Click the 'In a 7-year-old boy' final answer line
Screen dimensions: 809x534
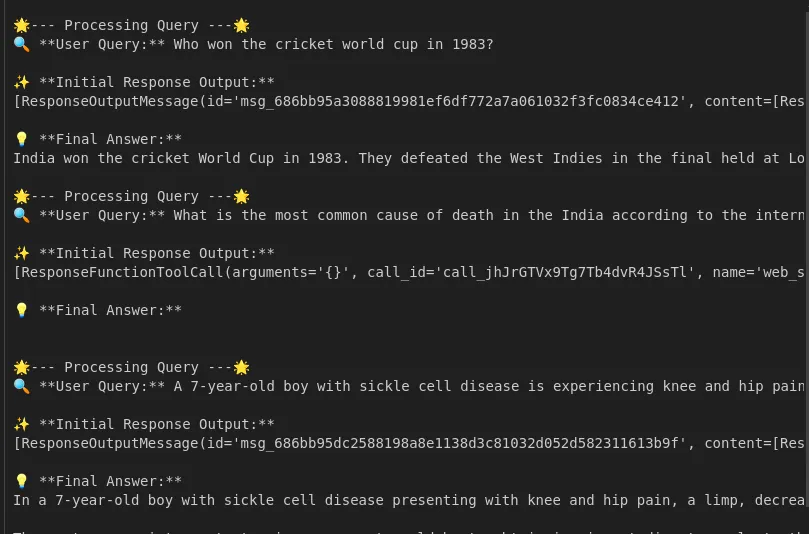(x=409, y=500)
